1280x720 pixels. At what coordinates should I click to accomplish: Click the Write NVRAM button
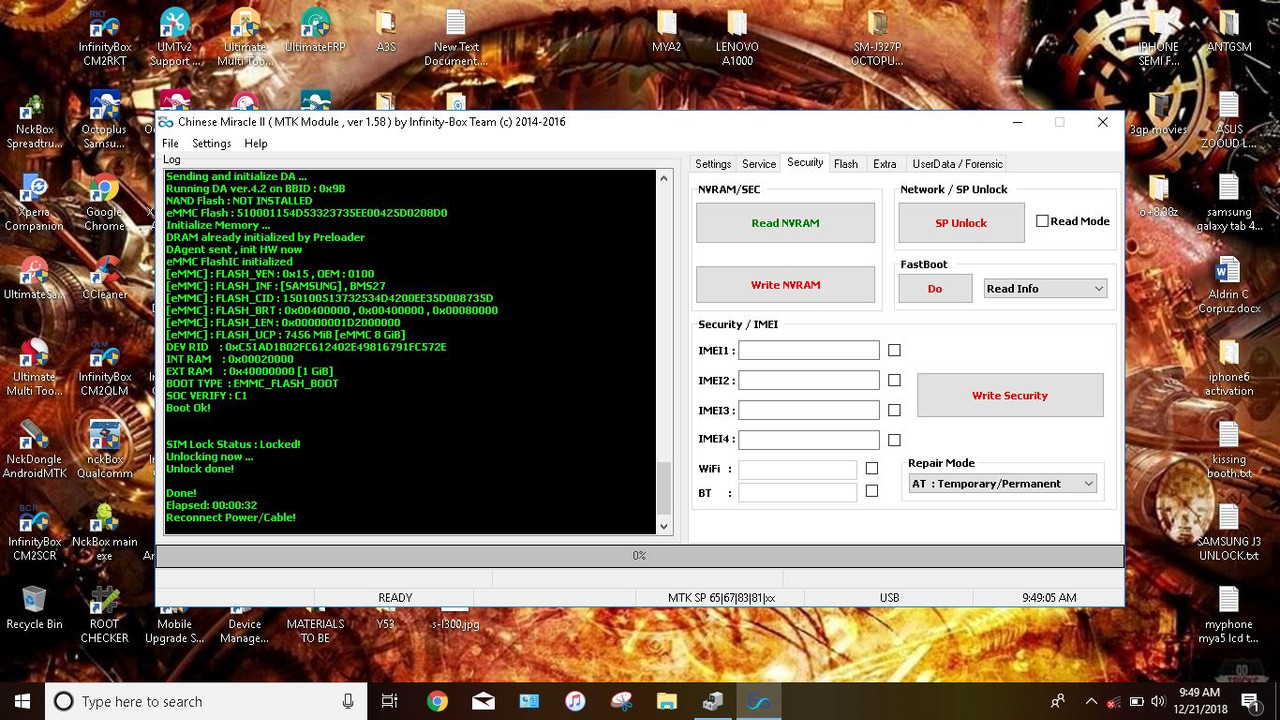(785, 285)
